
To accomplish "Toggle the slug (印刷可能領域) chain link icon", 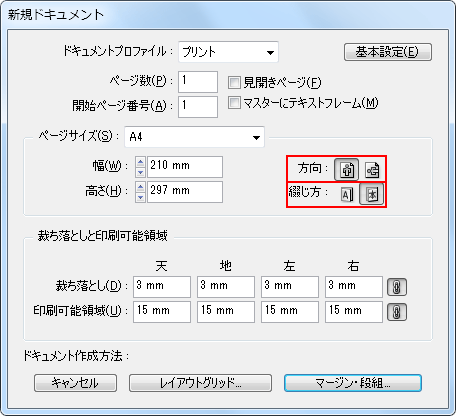I will tap(397, 312).
